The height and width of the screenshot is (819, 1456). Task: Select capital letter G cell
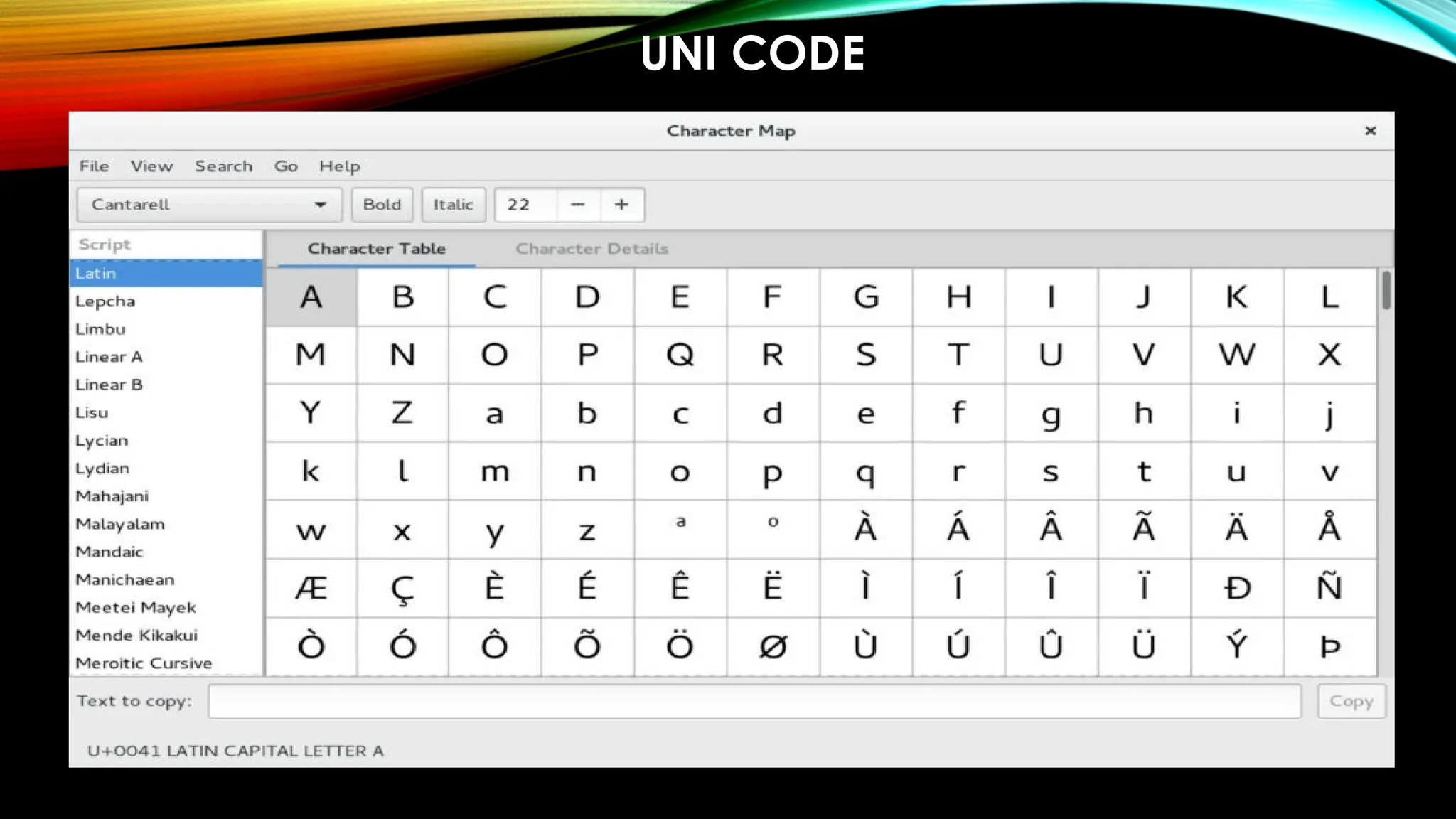(x=866, y=297)
